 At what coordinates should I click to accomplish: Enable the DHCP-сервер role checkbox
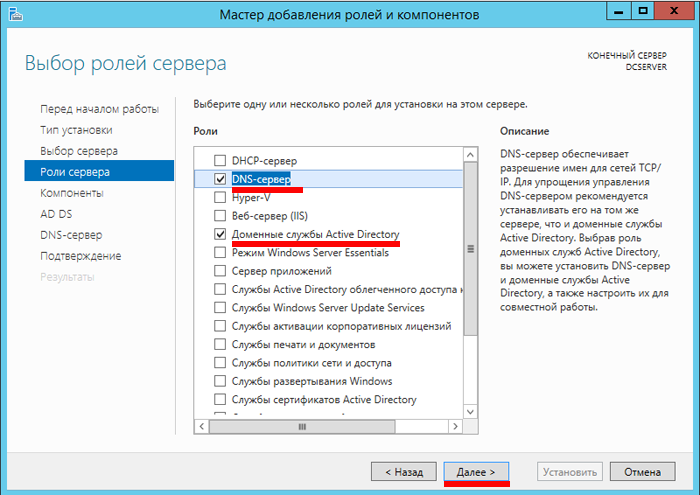tap(220, 160)
